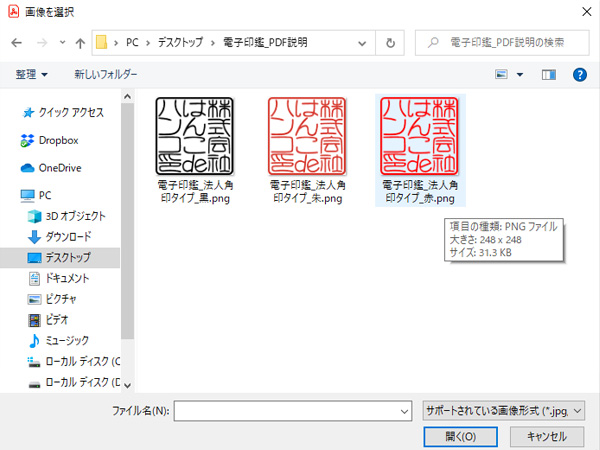Refresh the current folder view
Screen dimensions: 600x450
(x=390, y=43)
